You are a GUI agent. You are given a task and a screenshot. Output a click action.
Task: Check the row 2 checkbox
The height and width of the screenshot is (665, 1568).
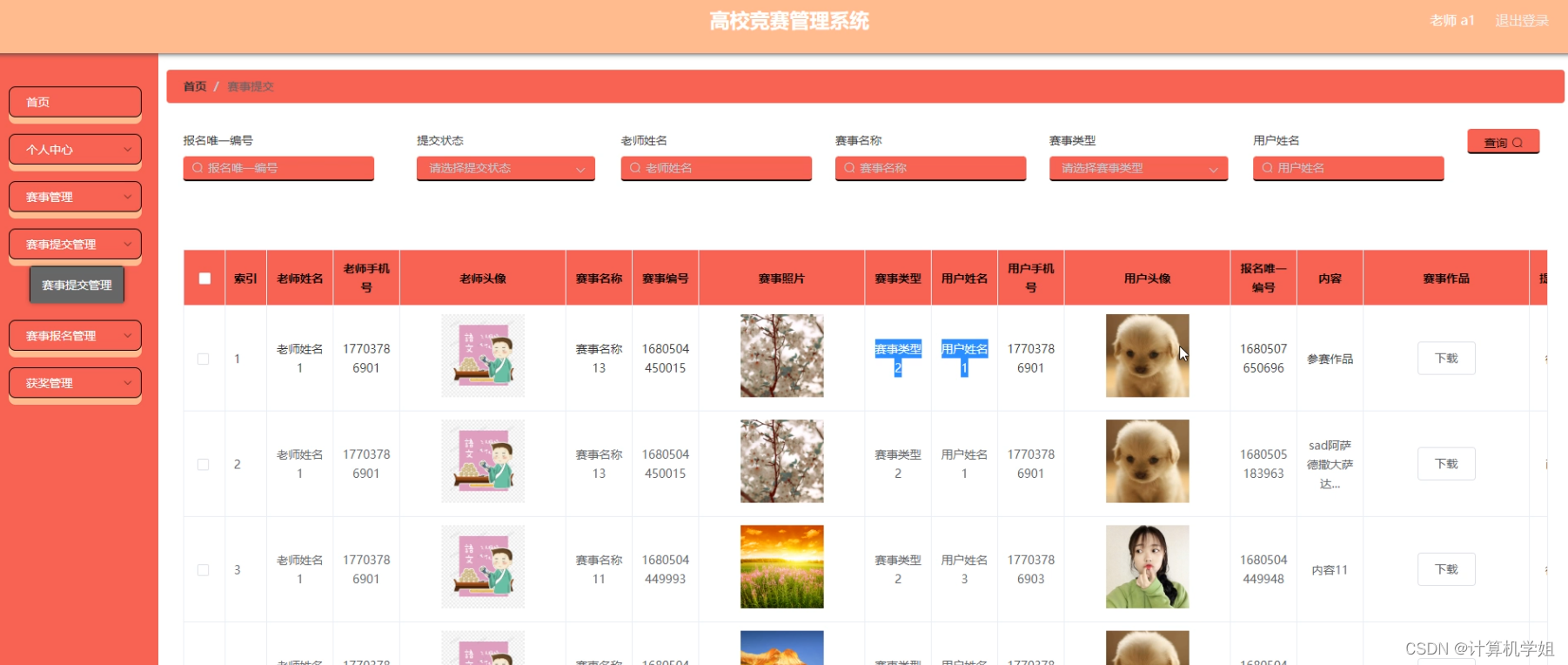(203, 465)
